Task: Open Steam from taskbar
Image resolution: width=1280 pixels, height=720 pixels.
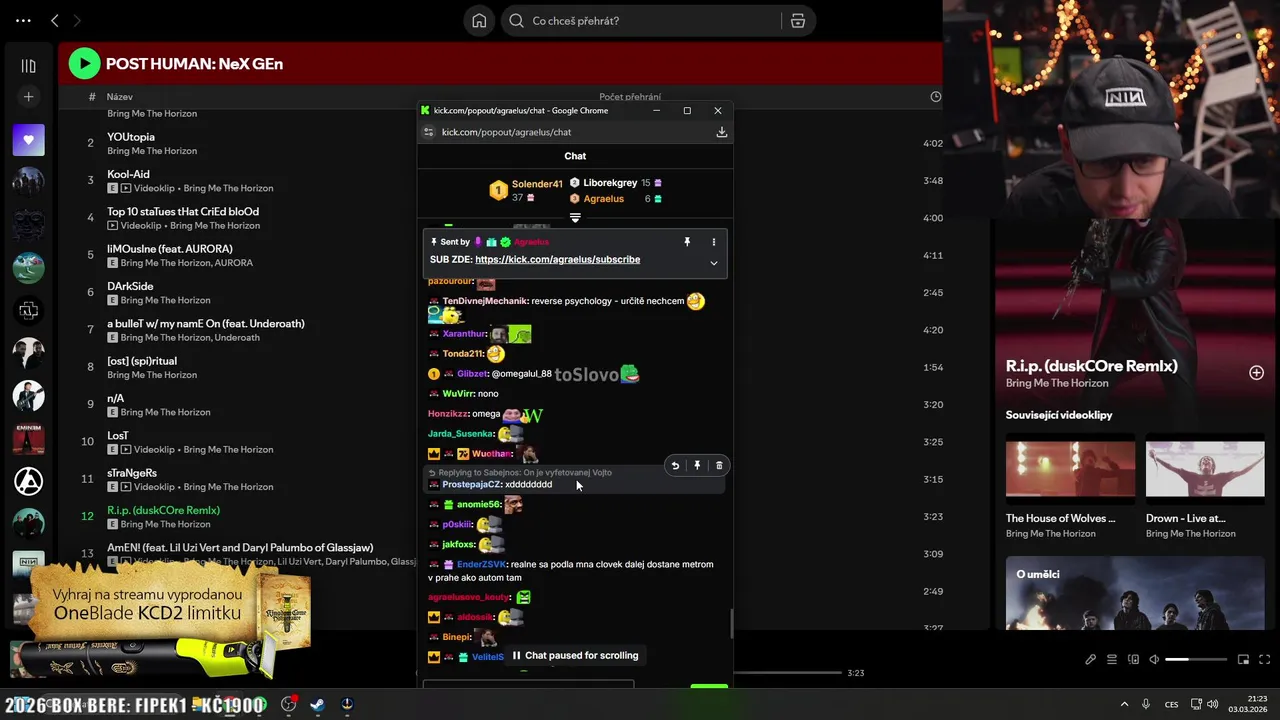Action: click(x=317, y=704)
